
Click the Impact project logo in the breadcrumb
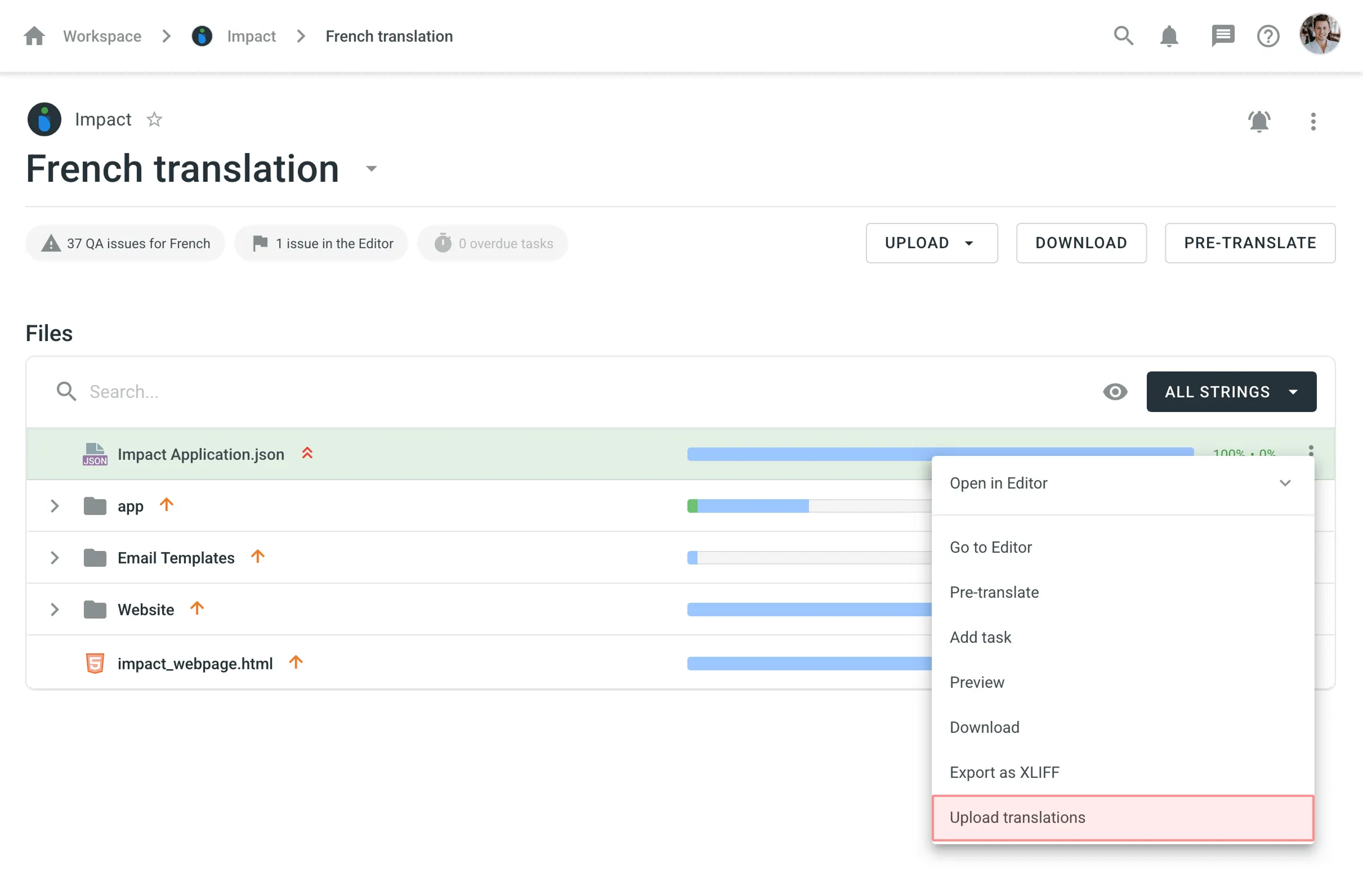[x=202, y=35]
